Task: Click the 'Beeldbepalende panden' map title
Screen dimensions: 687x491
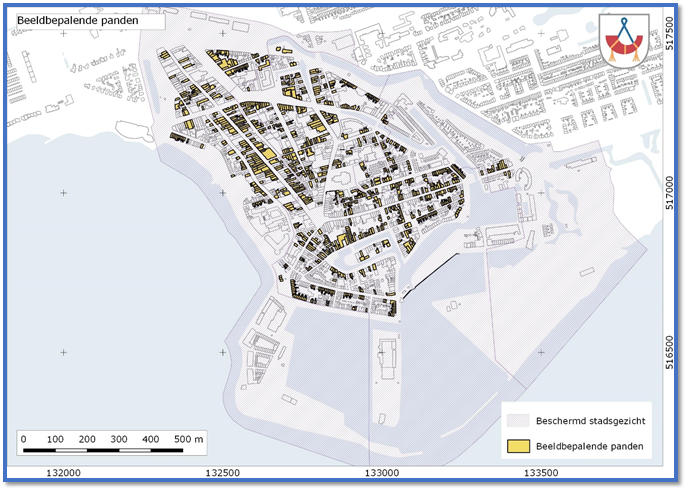Action: pos(78,21)
